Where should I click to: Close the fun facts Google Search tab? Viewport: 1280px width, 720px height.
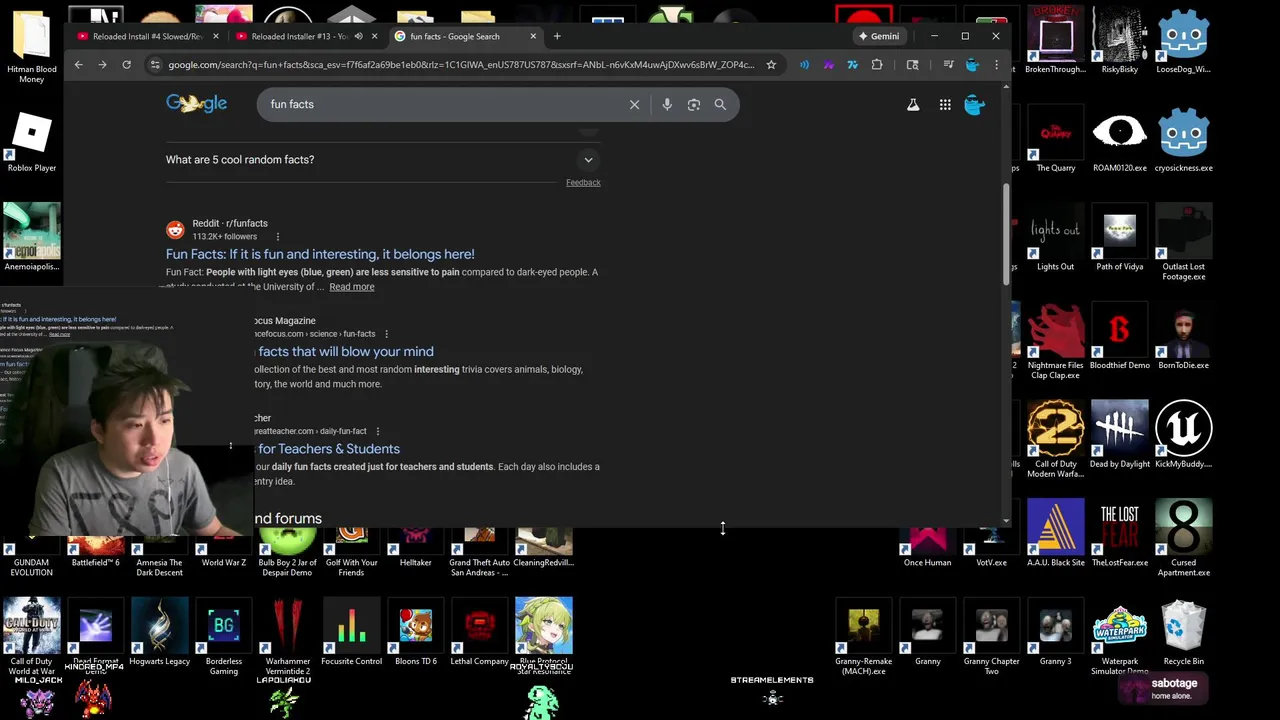[533, 36]
